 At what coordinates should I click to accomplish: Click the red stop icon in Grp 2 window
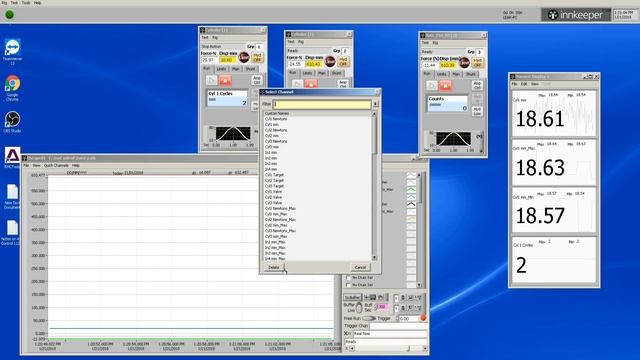click(x=311, y=84)
